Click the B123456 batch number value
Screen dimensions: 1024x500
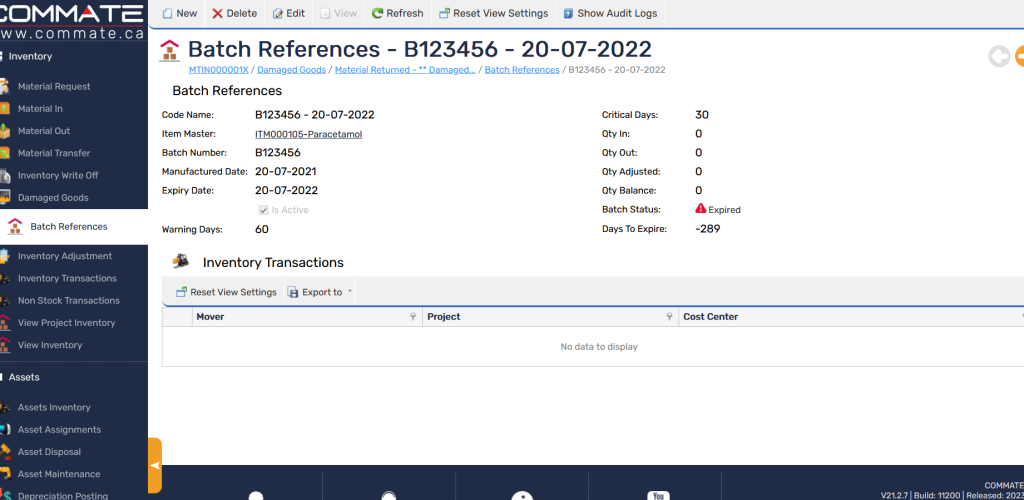278,153
